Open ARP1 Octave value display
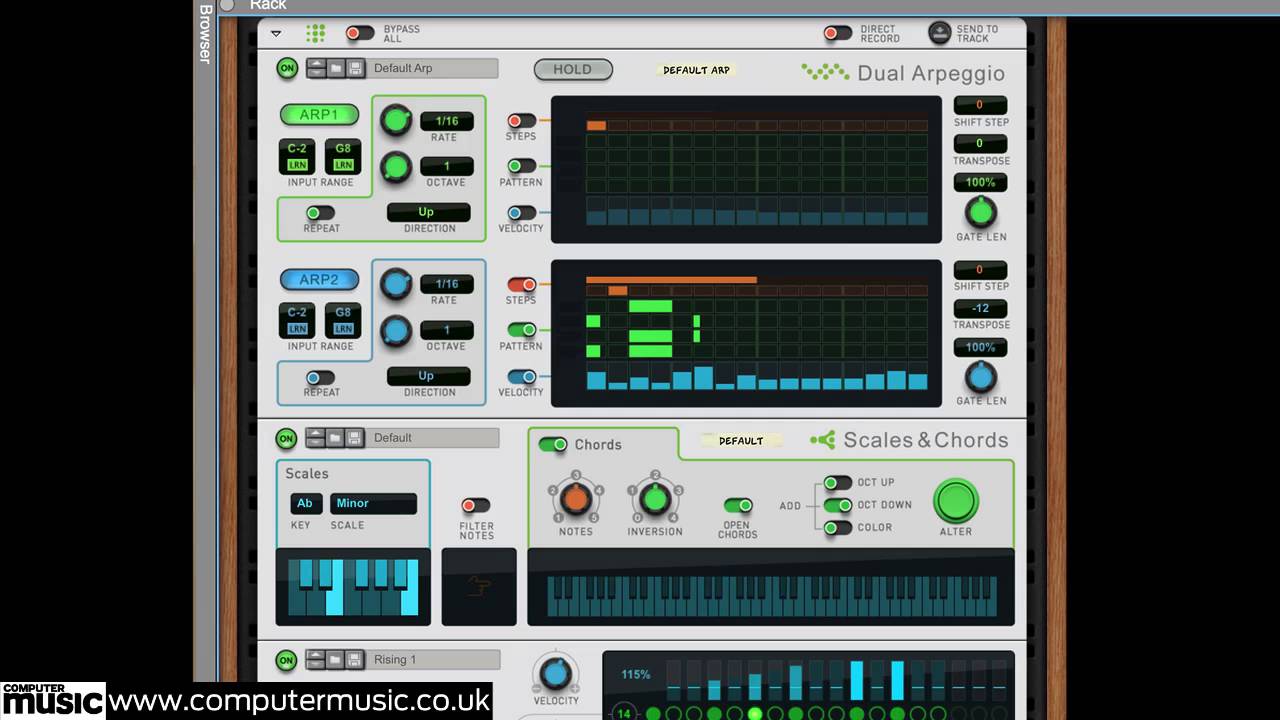1280x720 pixels. 446,166
